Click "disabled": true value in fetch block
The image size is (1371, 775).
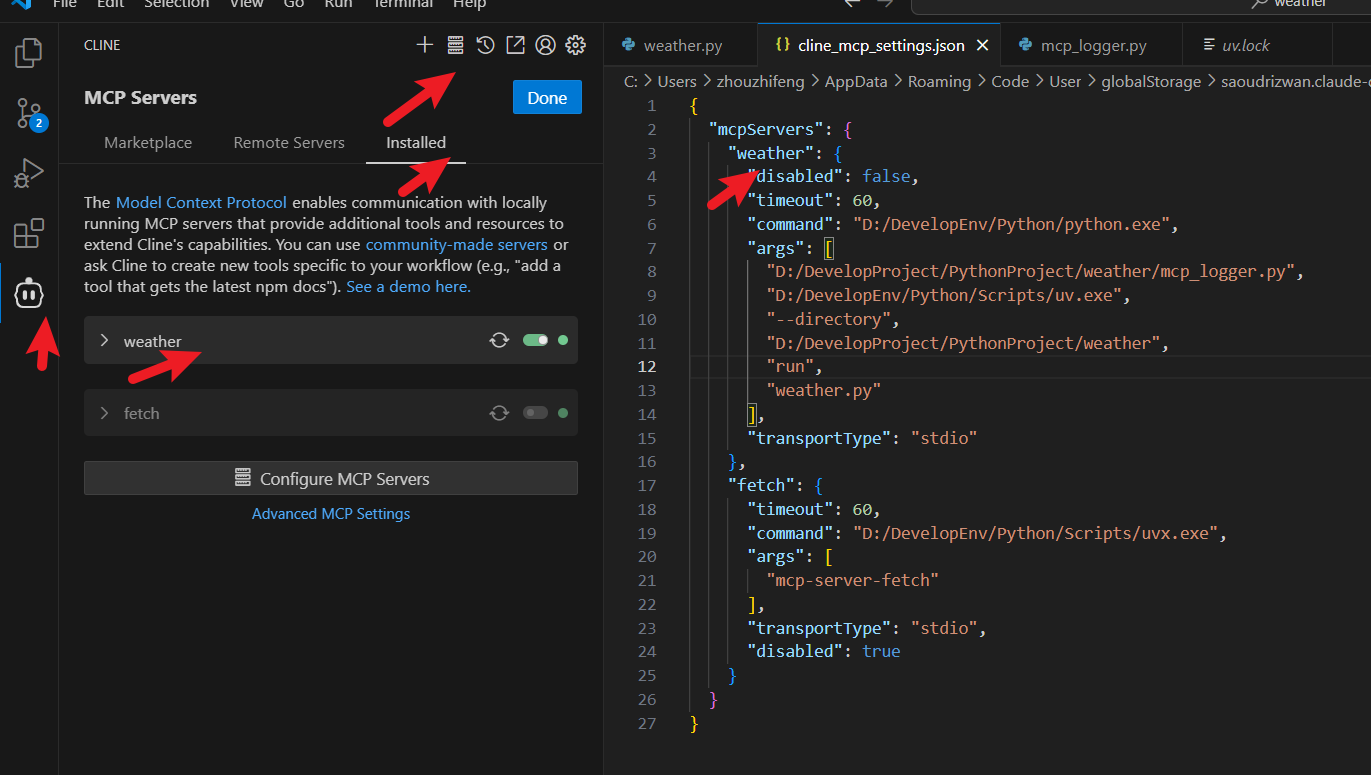click(x=881, y=652)
